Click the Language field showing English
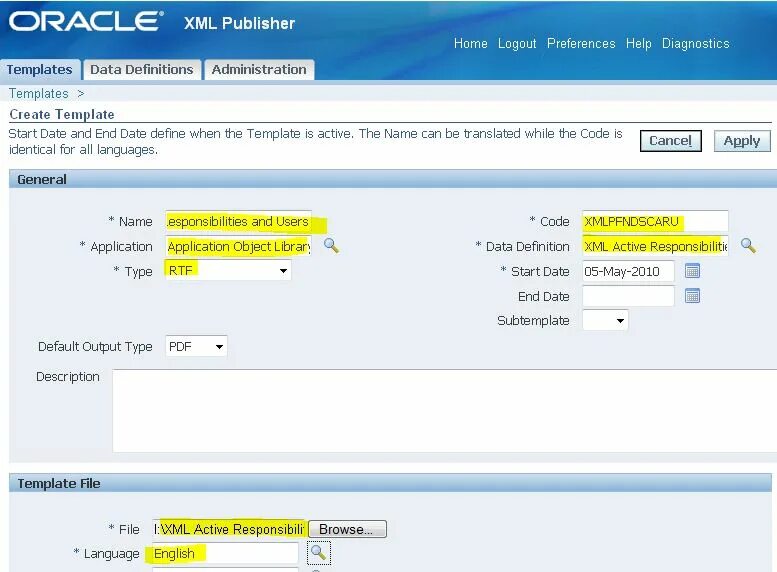The width and height of the screenshot is (777, 572). pyautogui.click(x=225, y=553)
